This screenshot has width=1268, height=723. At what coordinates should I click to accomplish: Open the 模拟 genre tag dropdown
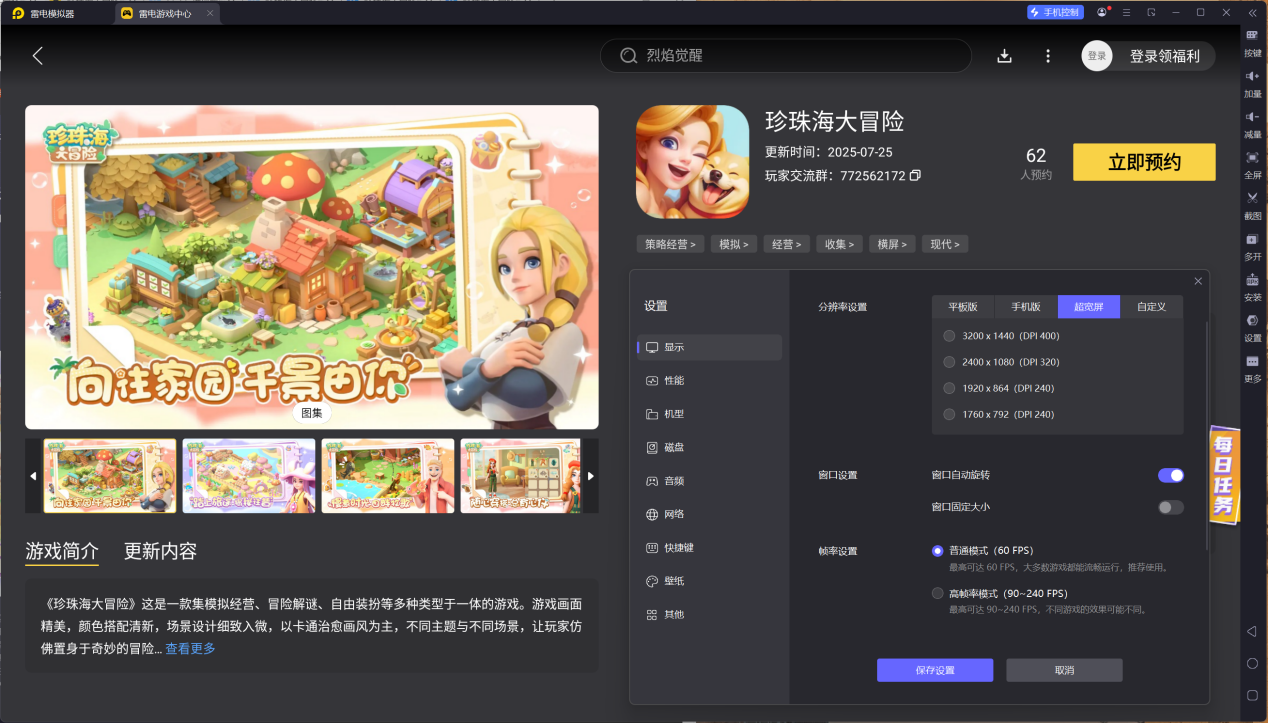pyautogui.click(x=734, y=243)
